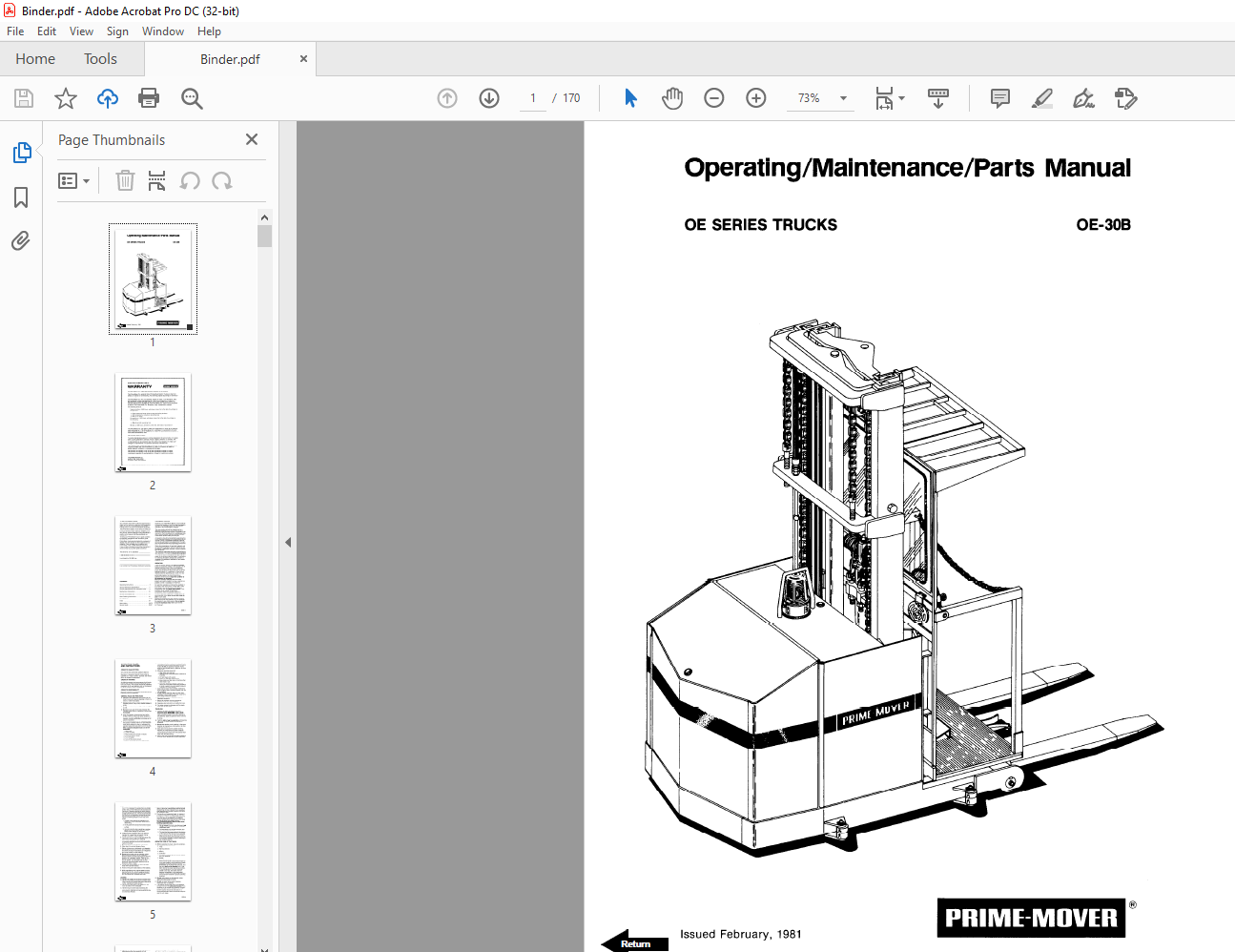Open the Attachments paperclip panel

coord(21,240)
